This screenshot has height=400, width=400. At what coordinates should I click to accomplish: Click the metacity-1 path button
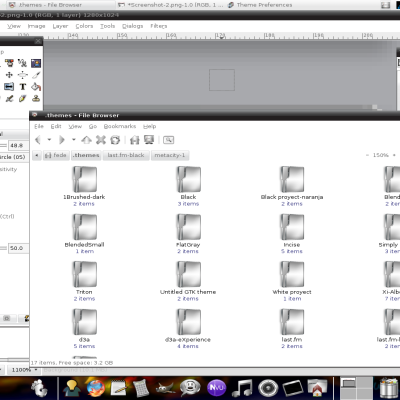(170, 155)
